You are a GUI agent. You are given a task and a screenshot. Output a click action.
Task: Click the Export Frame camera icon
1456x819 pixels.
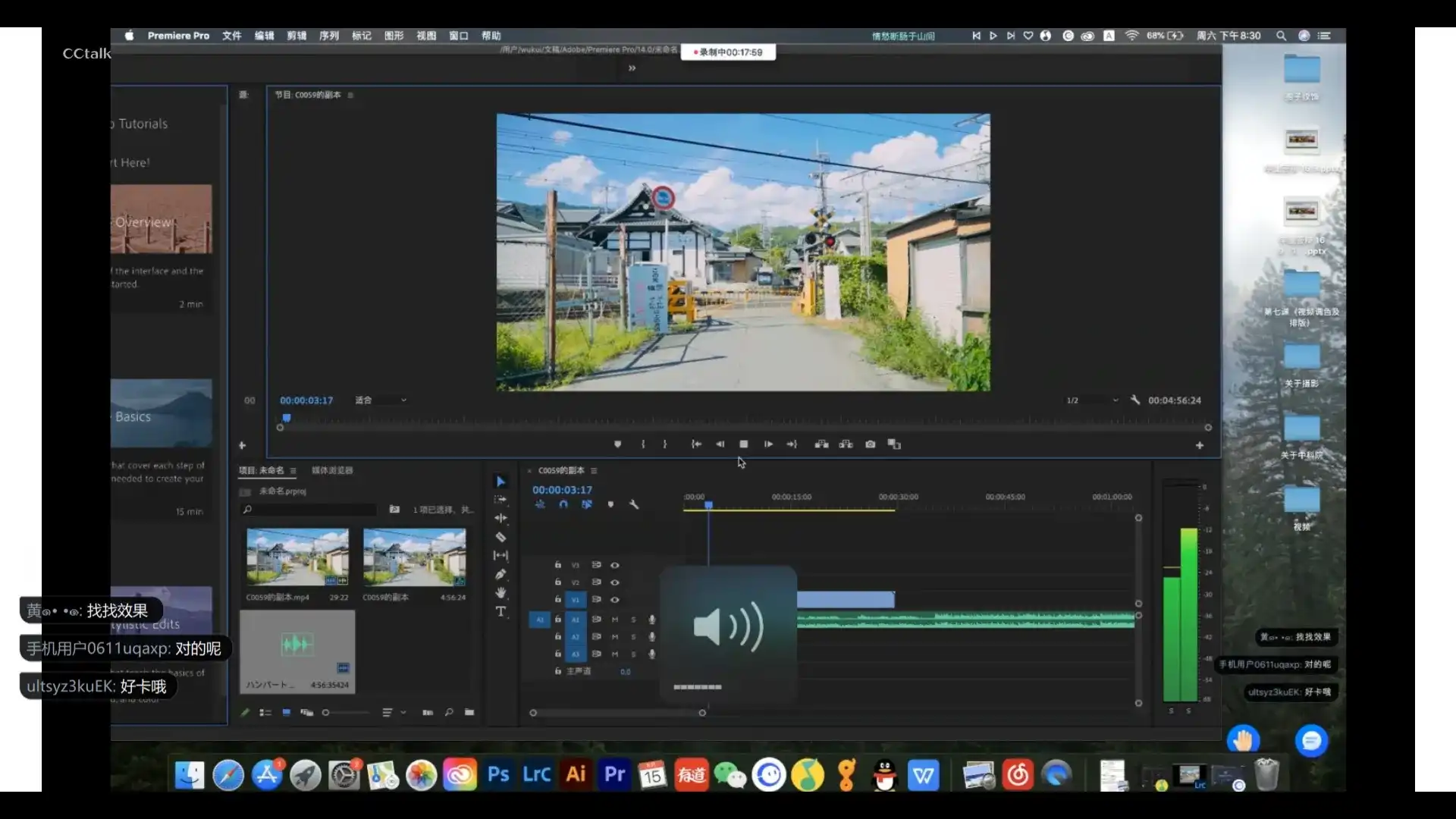coord(871,444)
